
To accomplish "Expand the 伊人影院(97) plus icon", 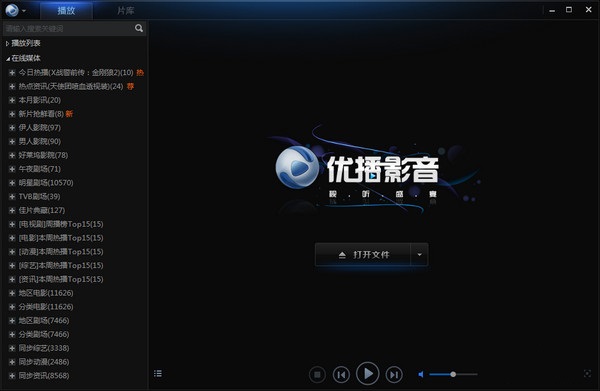I will coord(12,127).
